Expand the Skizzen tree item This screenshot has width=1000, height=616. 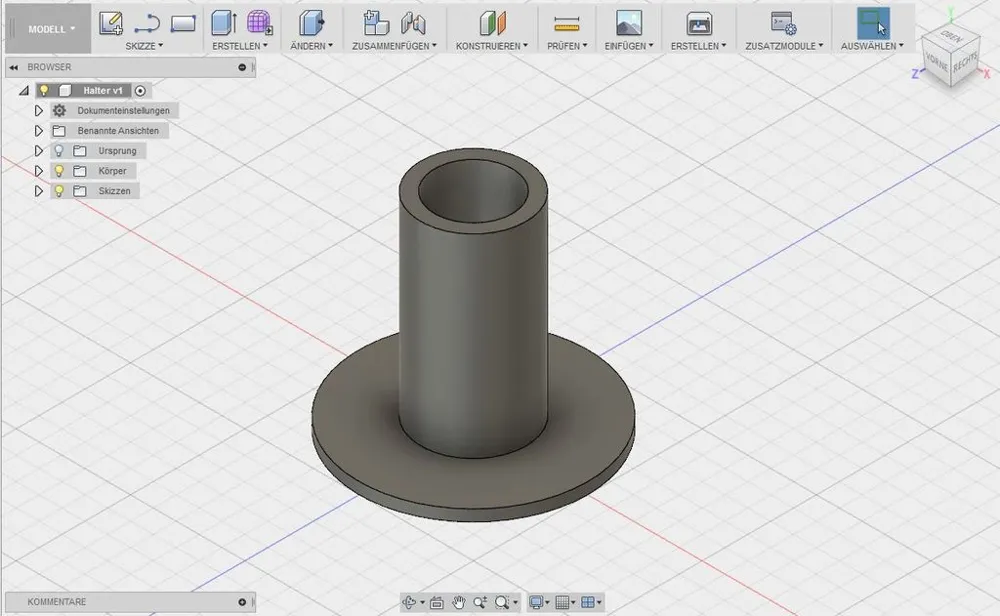tap(38, 190)
